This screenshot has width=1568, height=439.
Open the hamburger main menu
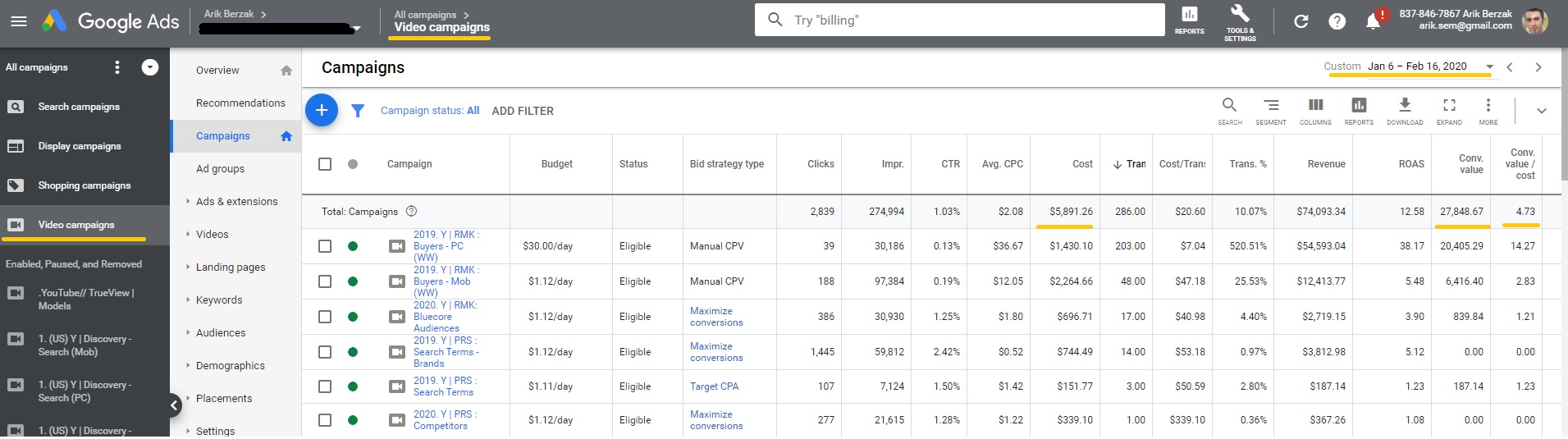click(x=19, y=21)
